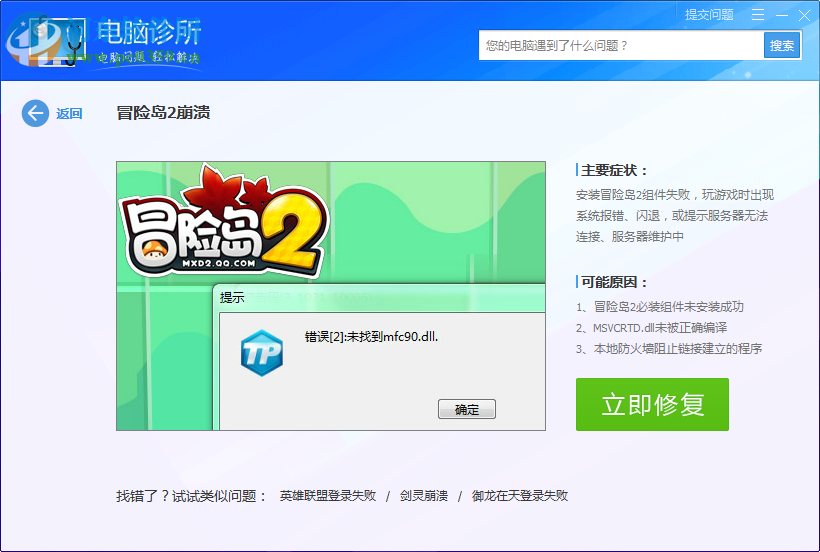Focus the problem search input field
Viewport: 820px width, 552px height.
(620, 46)
